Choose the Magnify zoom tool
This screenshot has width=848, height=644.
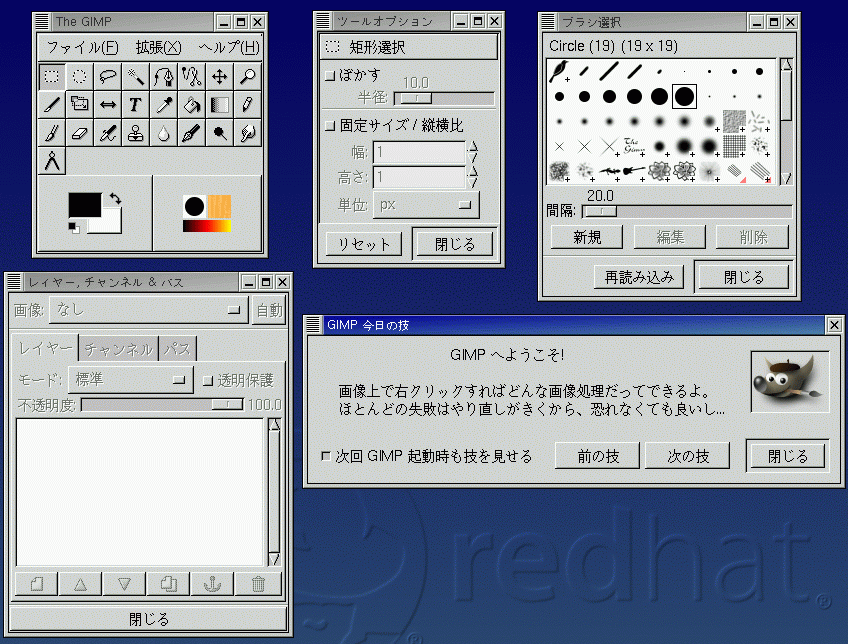[248, 76]
